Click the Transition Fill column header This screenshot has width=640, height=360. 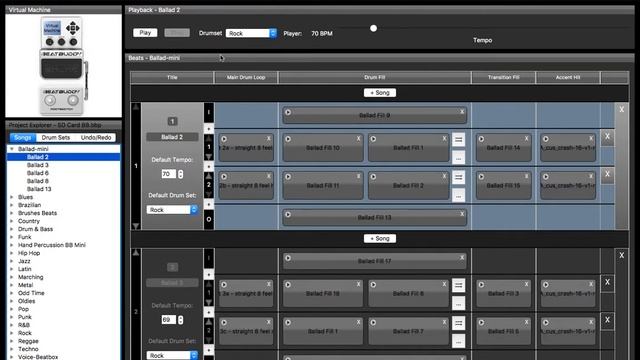(503, 77)
